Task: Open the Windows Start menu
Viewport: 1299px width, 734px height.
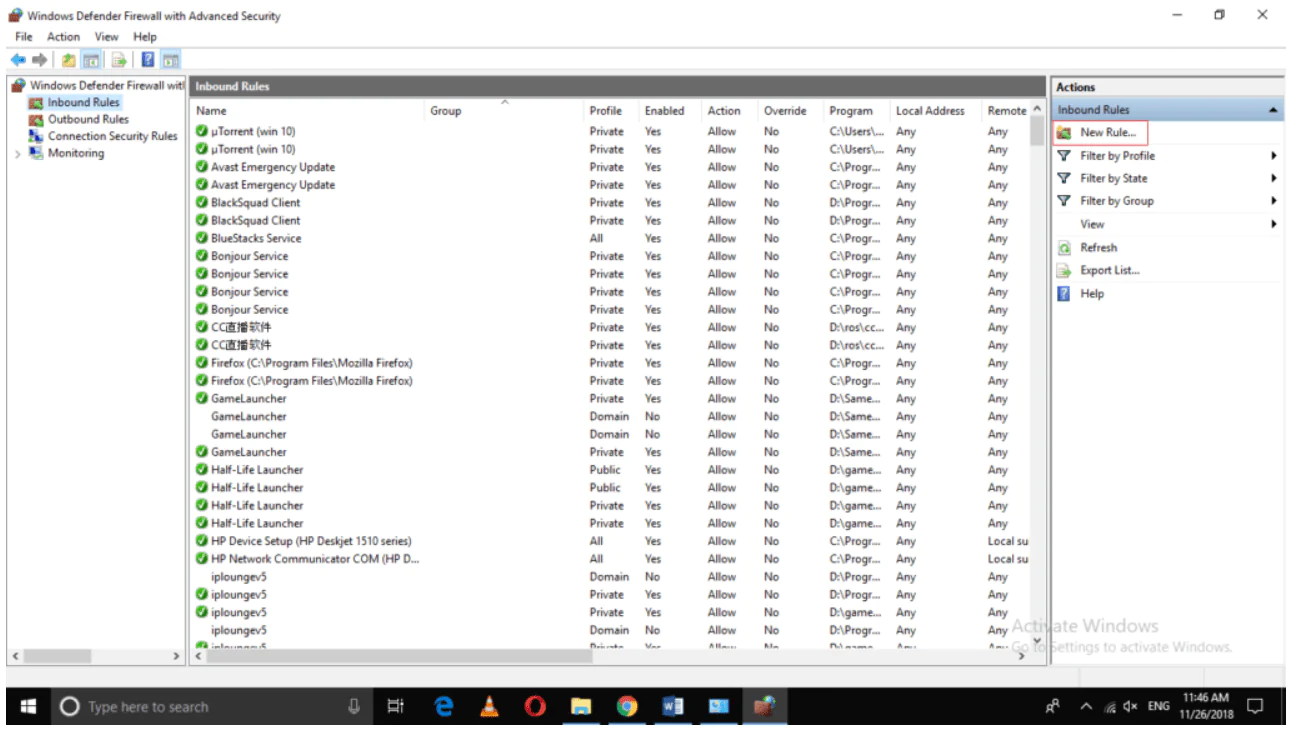Action: pos(28,707)
